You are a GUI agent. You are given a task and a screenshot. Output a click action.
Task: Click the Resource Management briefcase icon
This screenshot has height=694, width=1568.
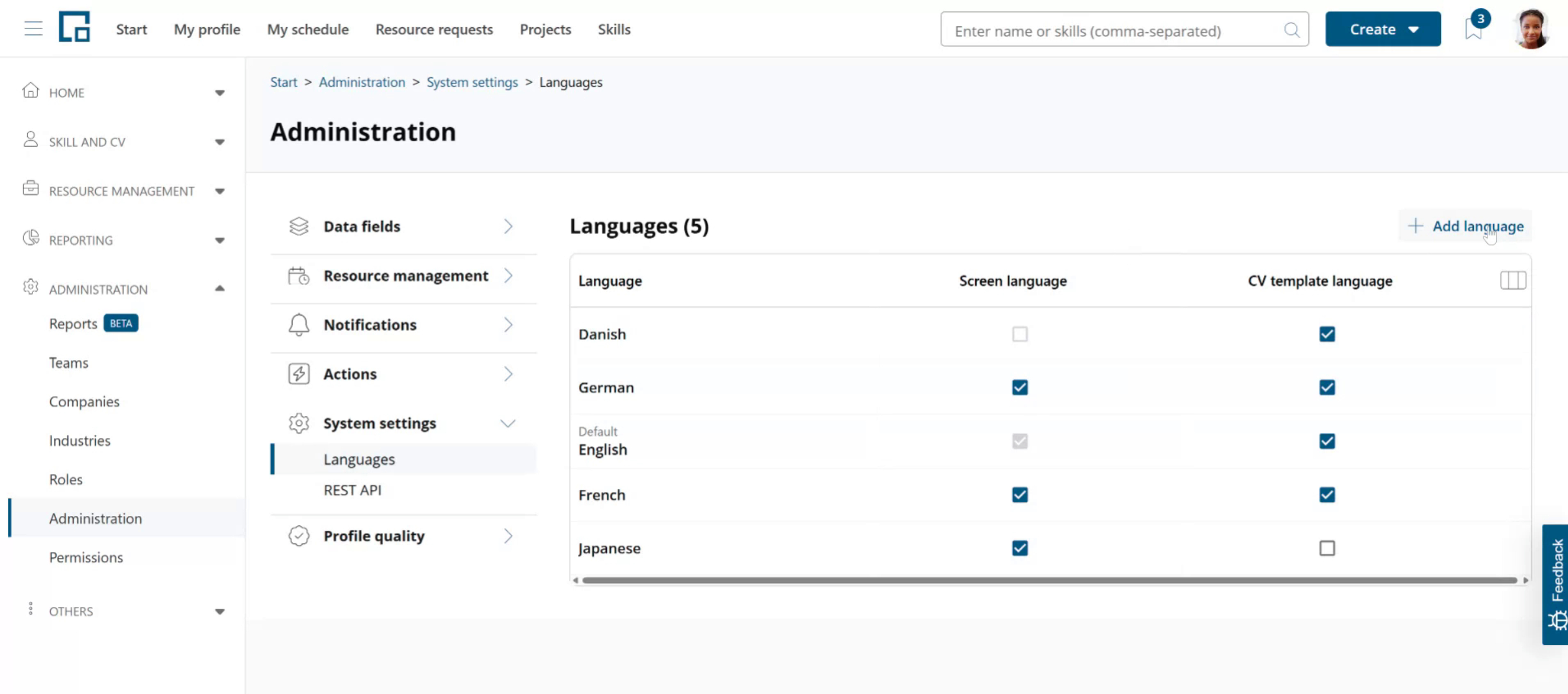pyautogui.click(x=30, y=189)
